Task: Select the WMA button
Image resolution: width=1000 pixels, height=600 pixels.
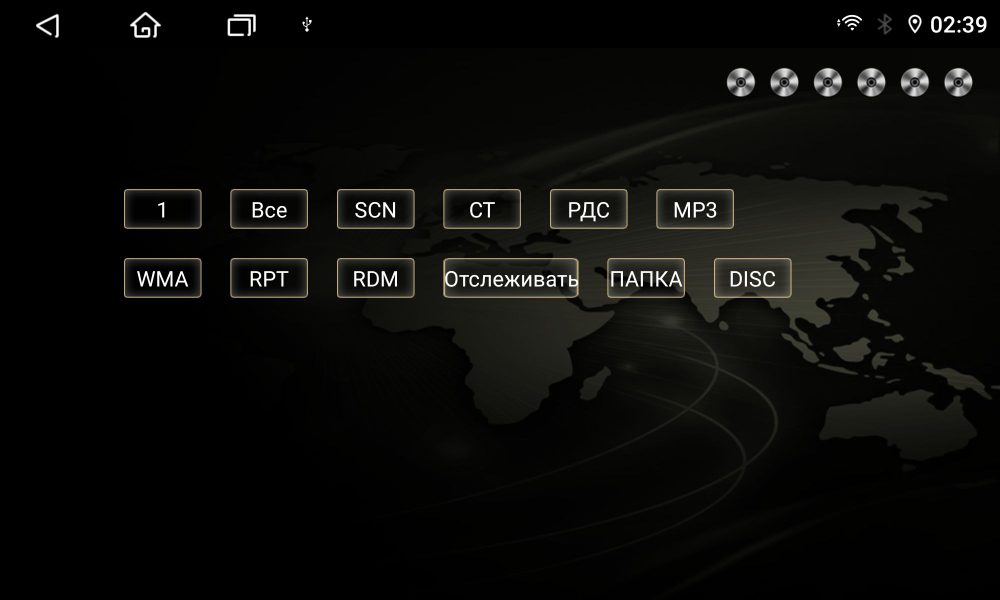Action: [163, 278]
